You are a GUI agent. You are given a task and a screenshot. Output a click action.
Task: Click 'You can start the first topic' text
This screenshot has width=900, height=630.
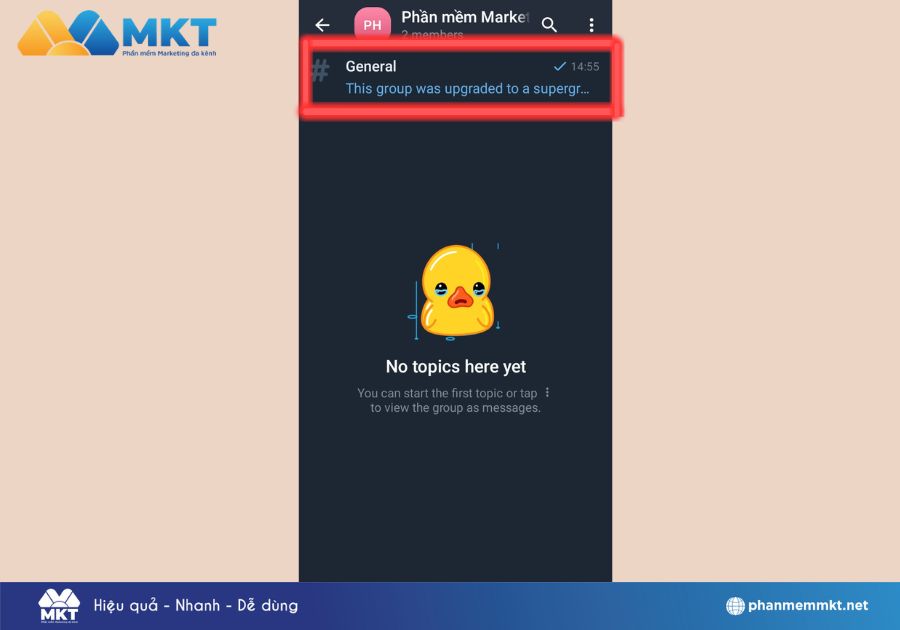[x=447, y=394]
